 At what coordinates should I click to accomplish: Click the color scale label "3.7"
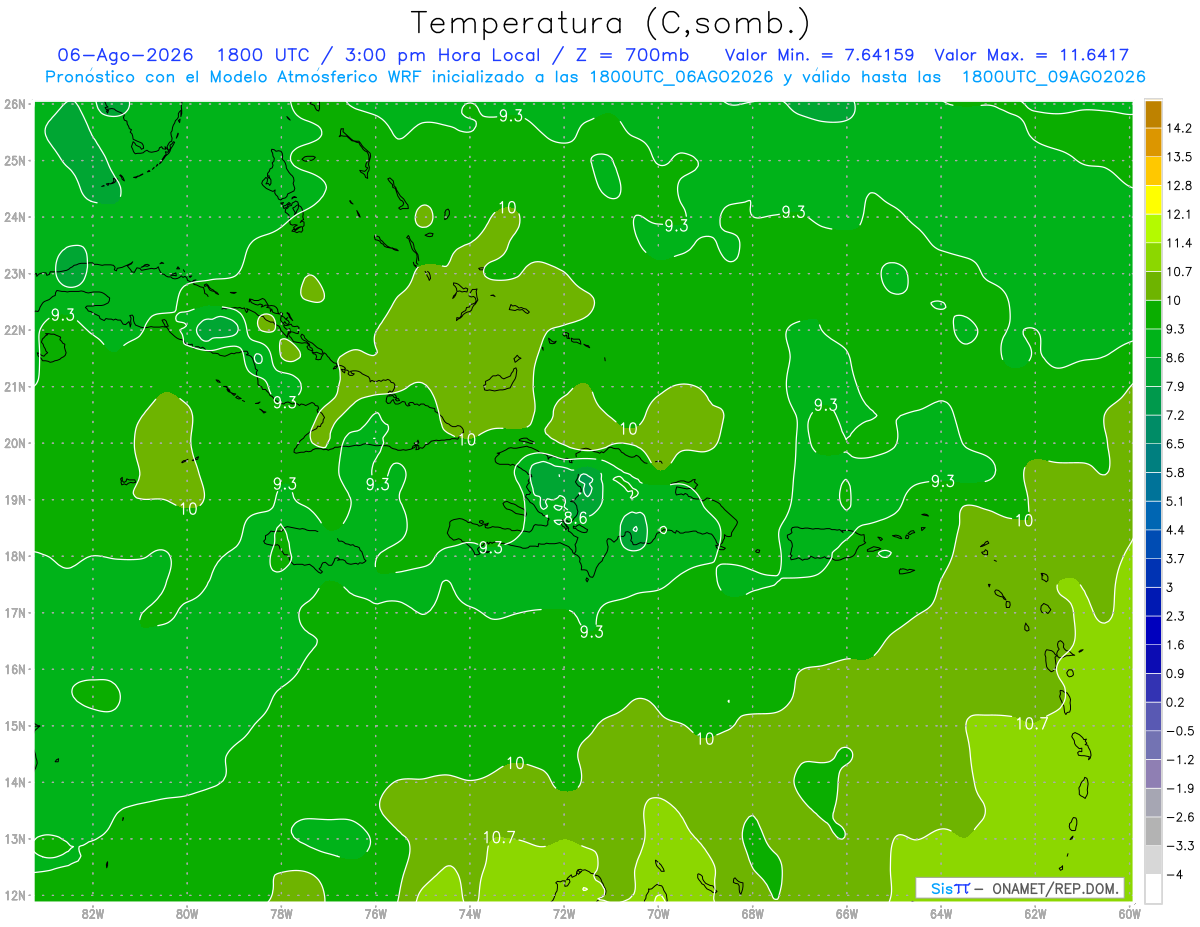pos(1175,558)
